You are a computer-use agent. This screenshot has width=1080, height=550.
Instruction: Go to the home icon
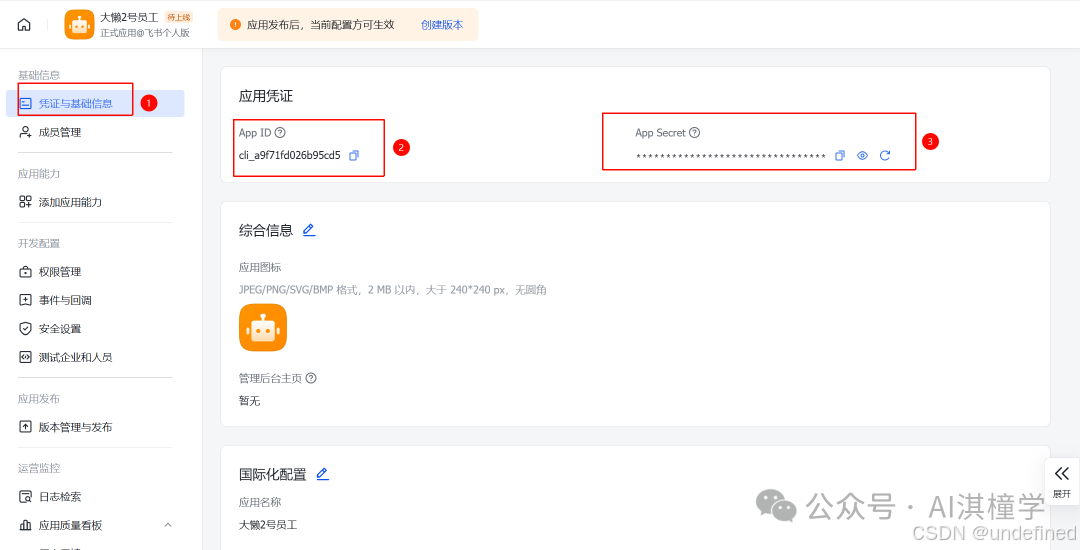[24, 25]
